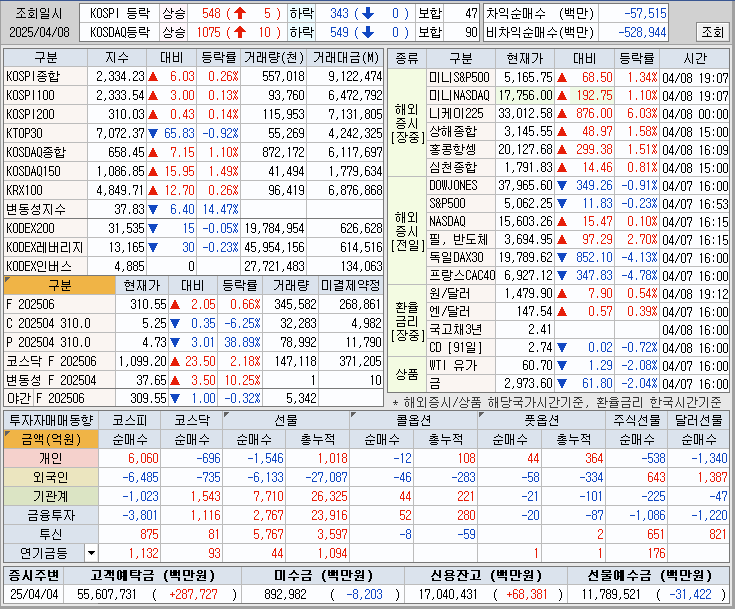Click the 증시주변 date 25/04/04
735x609 pixels.
(x=34, y=594)
